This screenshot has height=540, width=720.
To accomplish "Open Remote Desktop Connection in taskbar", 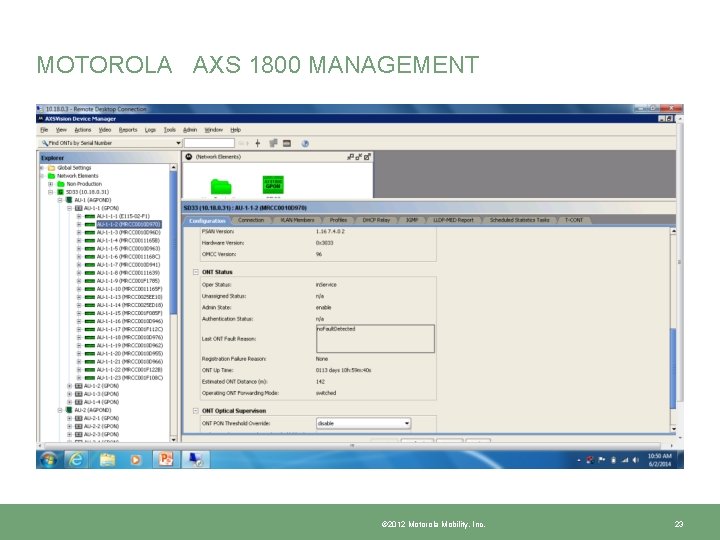I will [196, 459].
